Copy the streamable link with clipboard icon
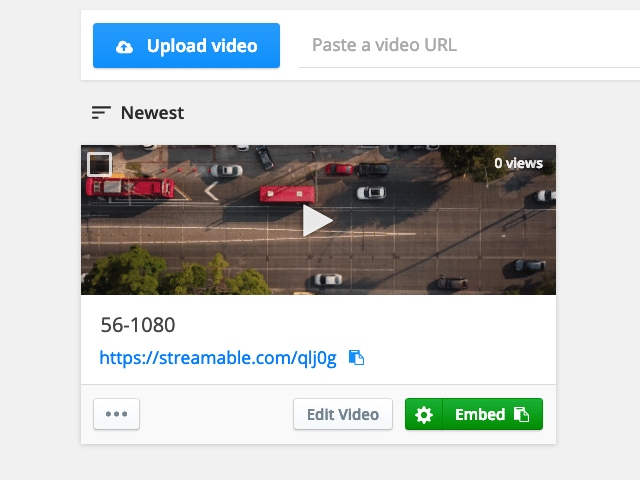The width and height of the screenshot is (640, 480). [356, 358]
